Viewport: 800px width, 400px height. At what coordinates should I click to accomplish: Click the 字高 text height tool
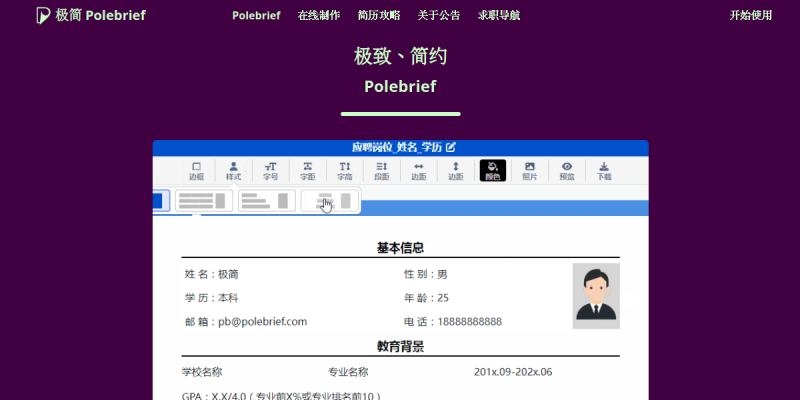click(x=345, y=171)
